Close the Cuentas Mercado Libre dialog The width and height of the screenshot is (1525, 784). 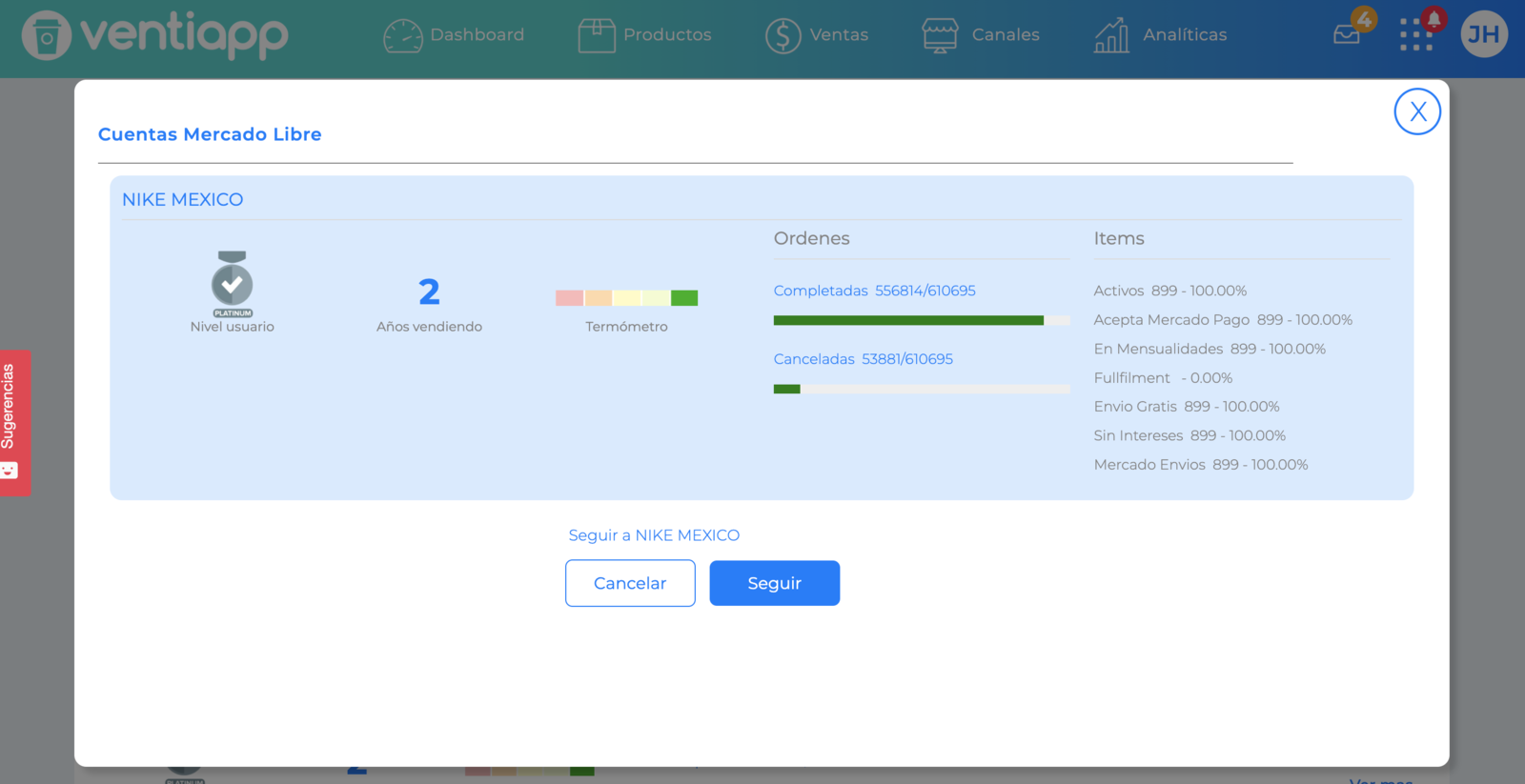pyautogui.click(x=1417, y=111)
